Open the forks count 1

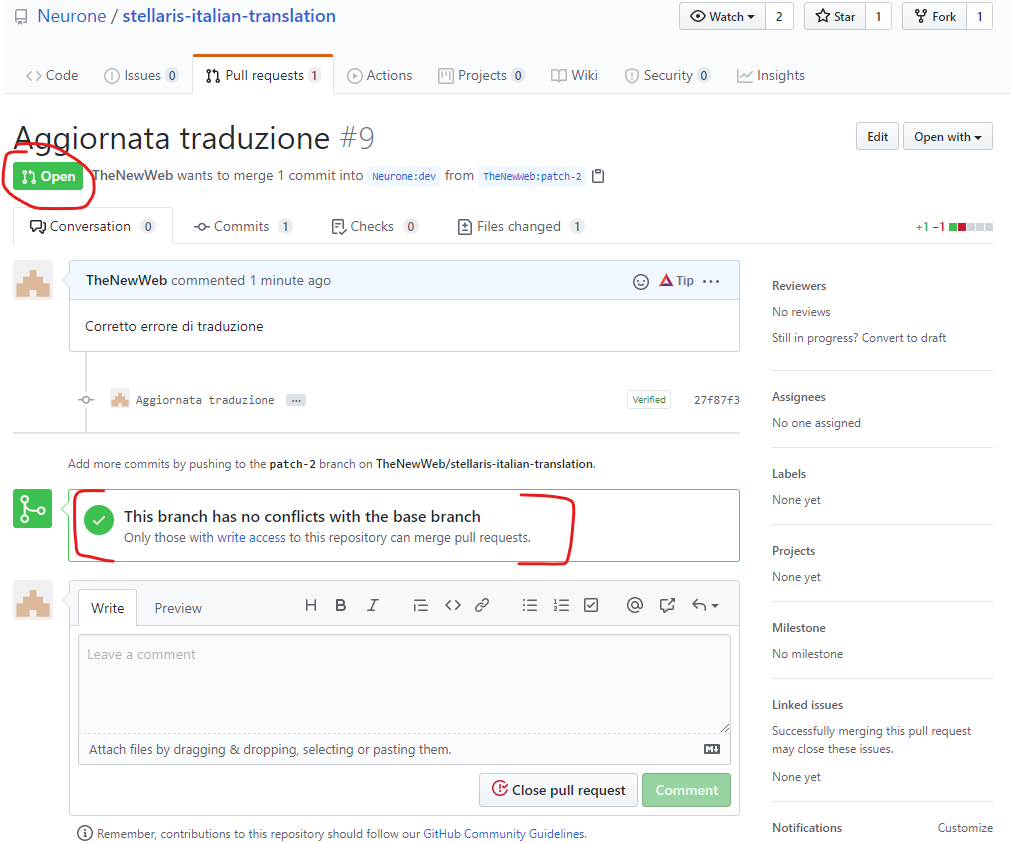click(979, 17)
